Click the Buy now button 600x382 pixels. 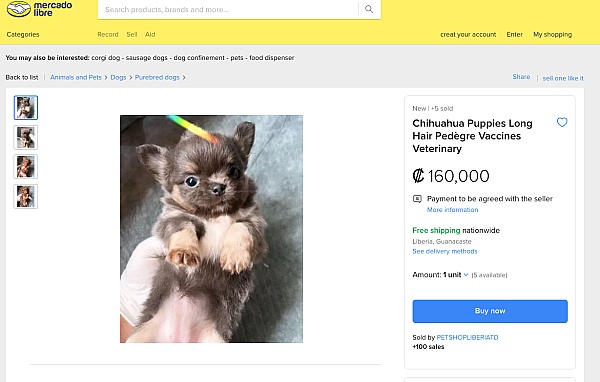click(x=490, y=311)
